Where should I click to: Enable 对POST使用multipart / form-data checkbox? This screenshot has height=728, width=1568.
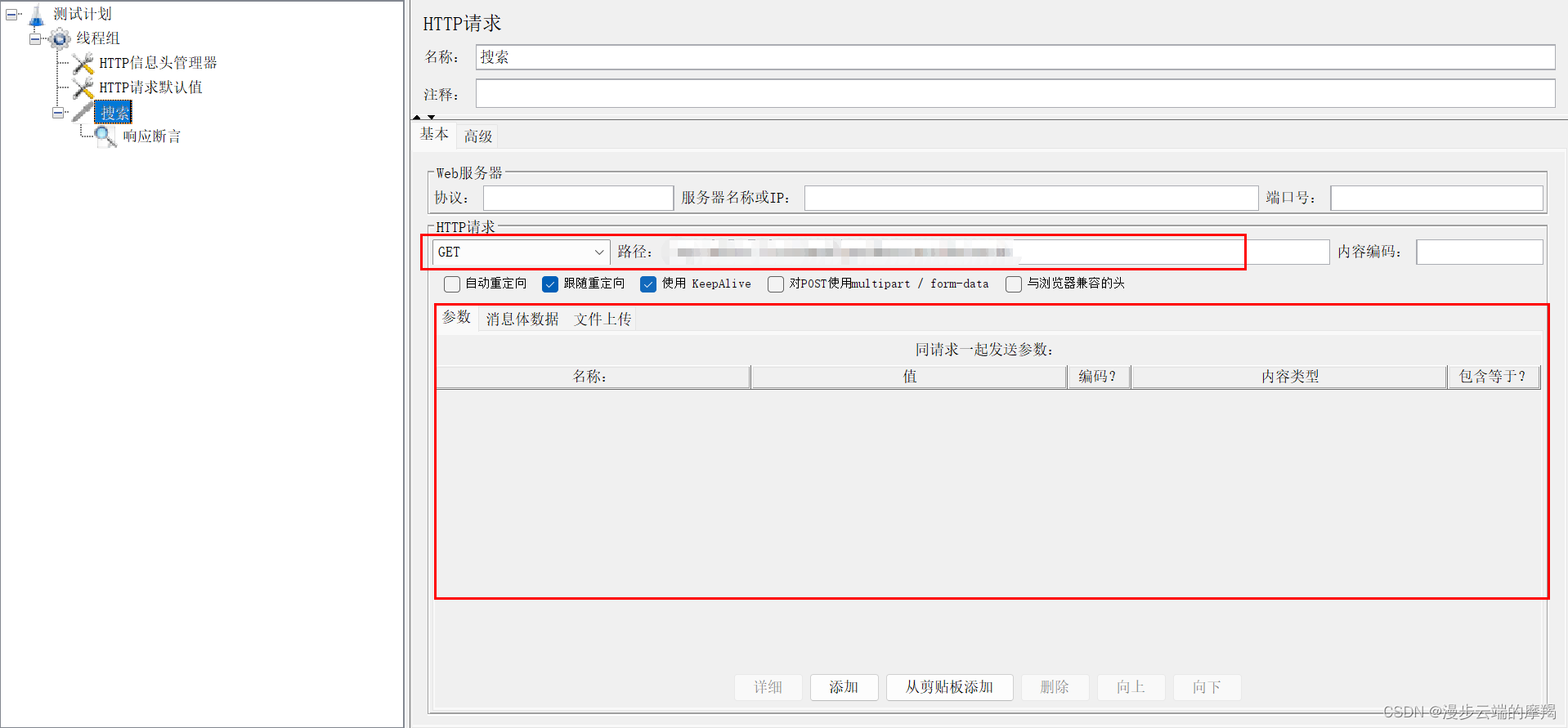776,284
